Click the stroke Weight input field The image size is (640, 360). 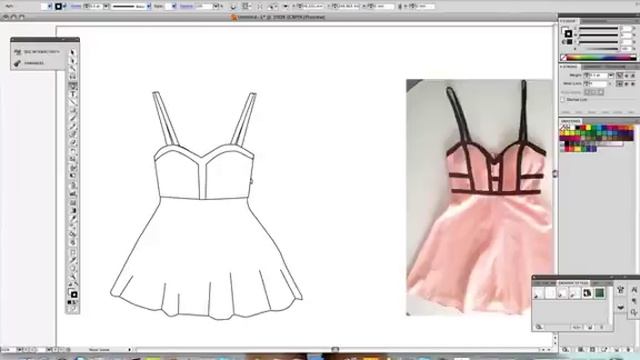click(598, 76)
